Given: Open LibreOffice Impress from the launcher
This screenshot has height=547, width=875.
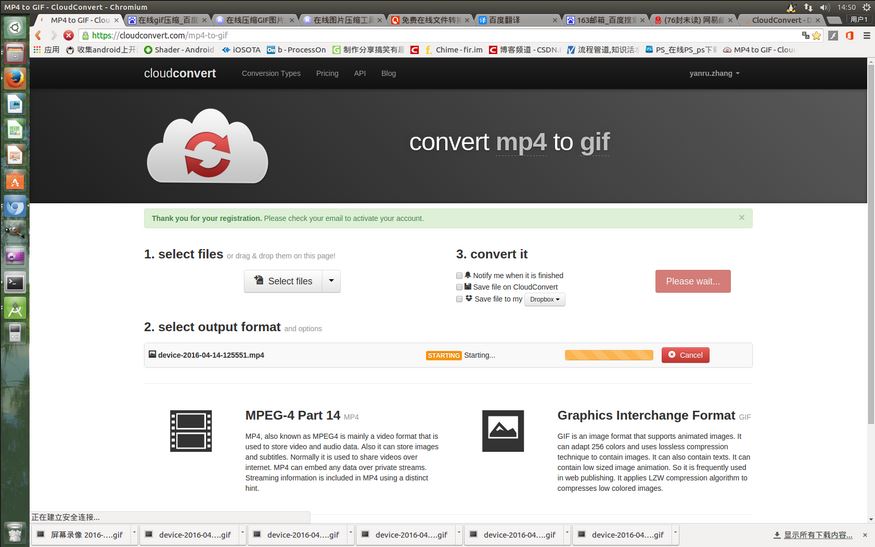Looking at the screenshot, I should pos(15,155).
